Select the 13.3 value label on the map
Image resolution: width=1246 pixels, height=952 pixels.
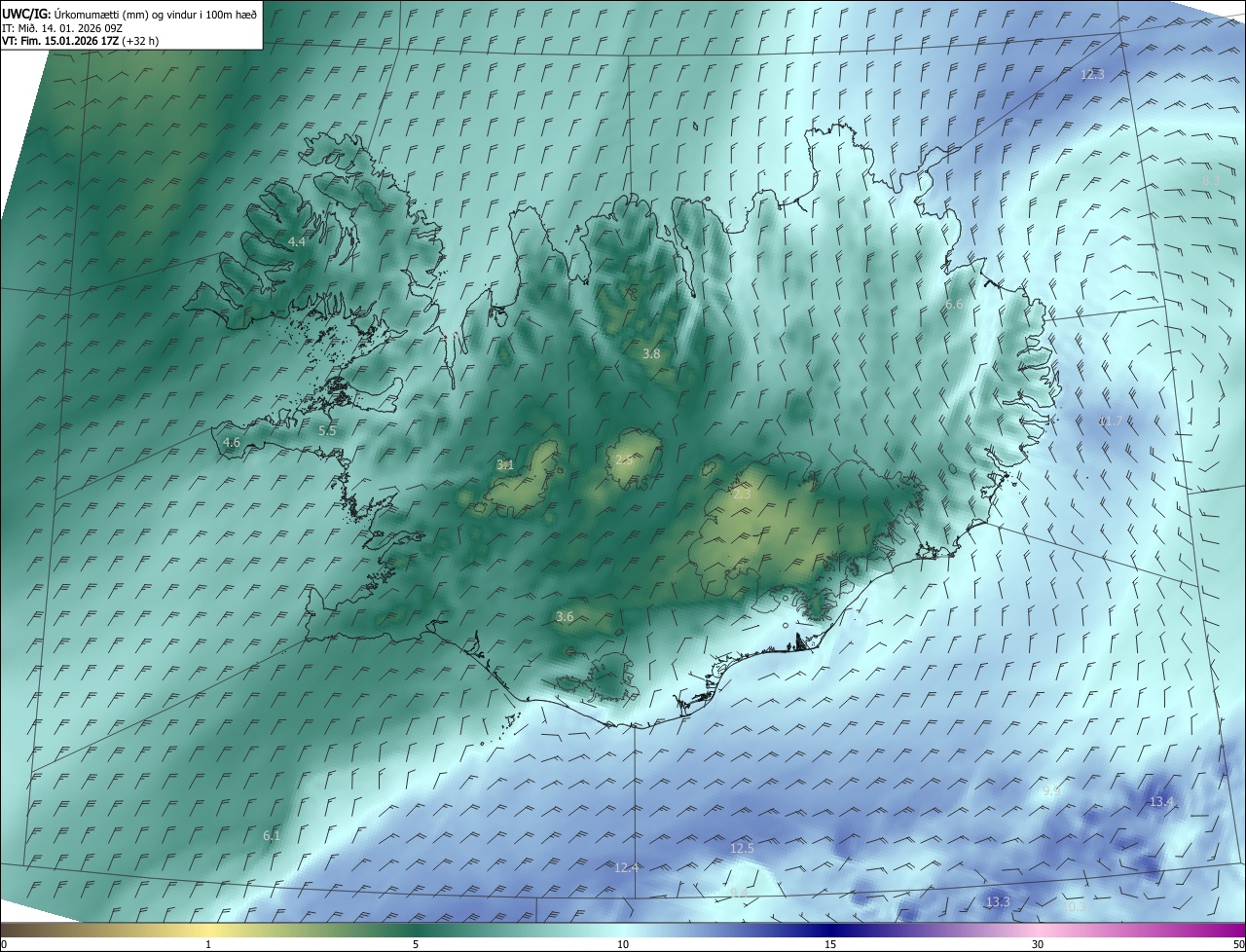[x=998, y=903]
